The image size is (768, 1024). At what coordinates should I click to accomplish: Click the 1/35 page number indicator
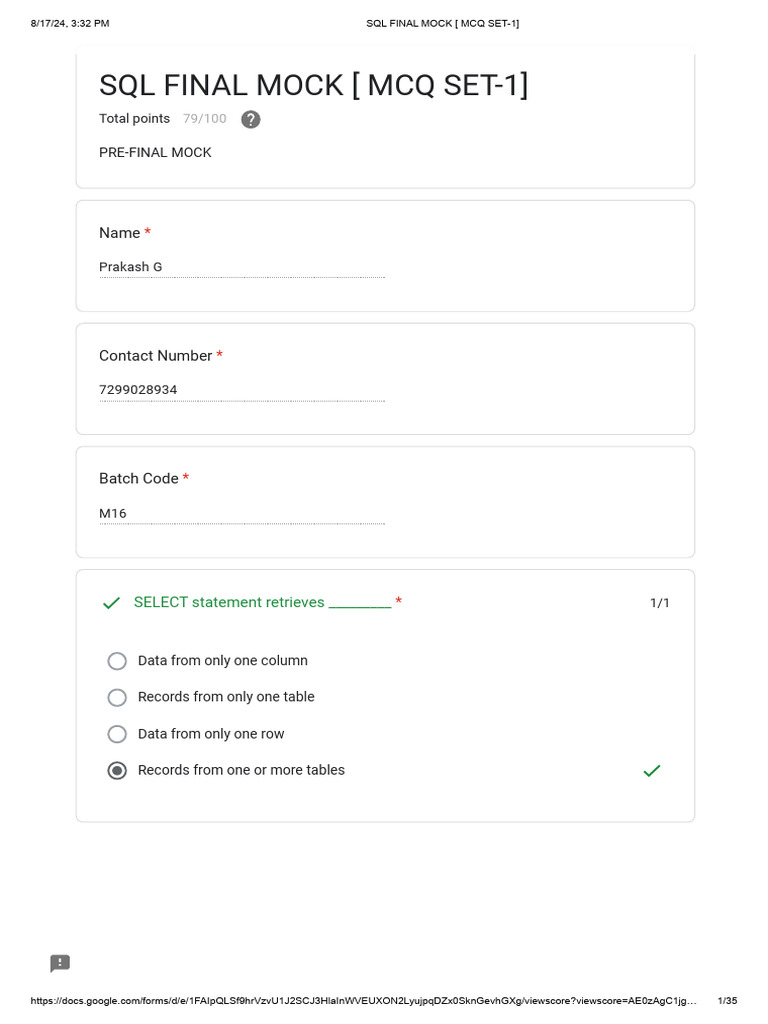click(727, 1000)
